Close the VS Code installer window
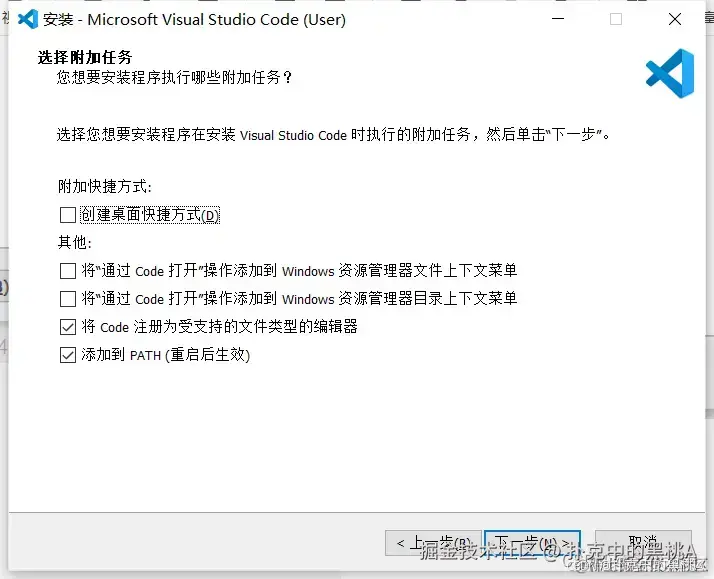714x579 pixels. (675, 19)
